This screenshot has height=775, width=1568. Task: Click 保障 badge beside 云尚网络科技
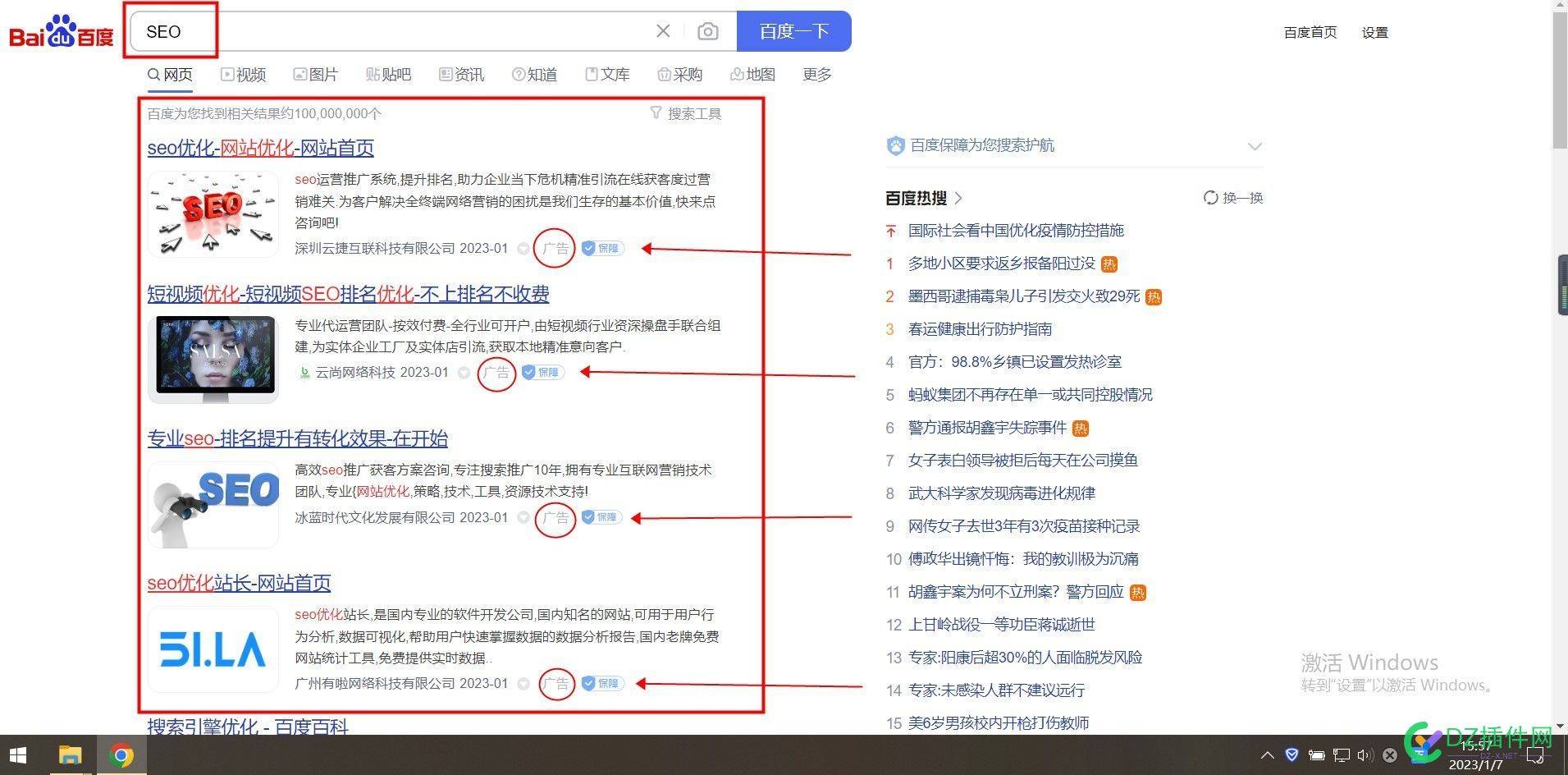click(543, 372)
